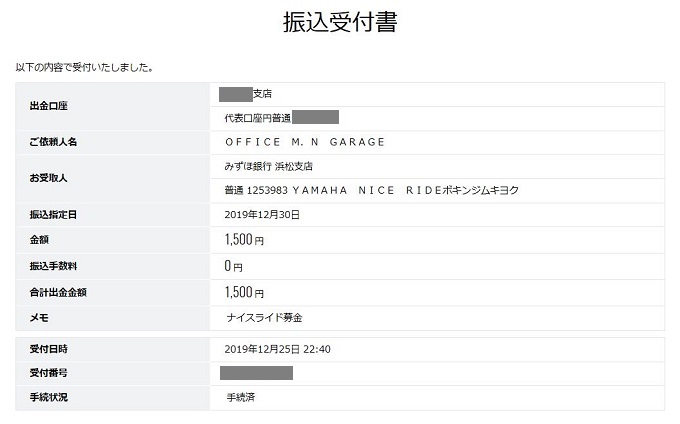680x424 pixels.
Task: Click the 0円 transfer fee value
Action: click(x=233, y=267)
